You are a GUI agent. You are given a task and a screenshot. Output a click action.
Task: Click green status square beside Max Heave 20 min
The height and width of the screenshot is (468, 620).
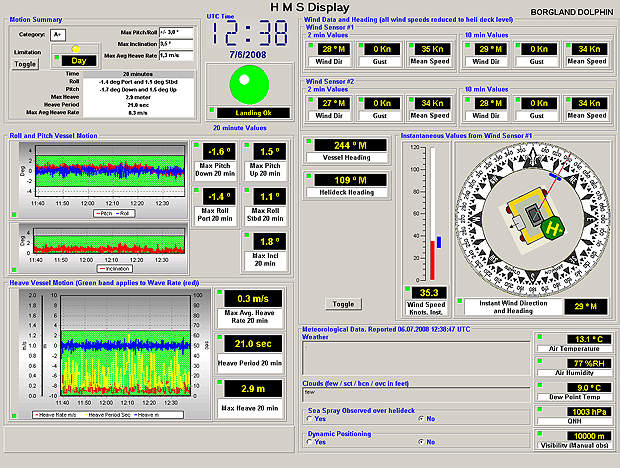click(219, 383)
